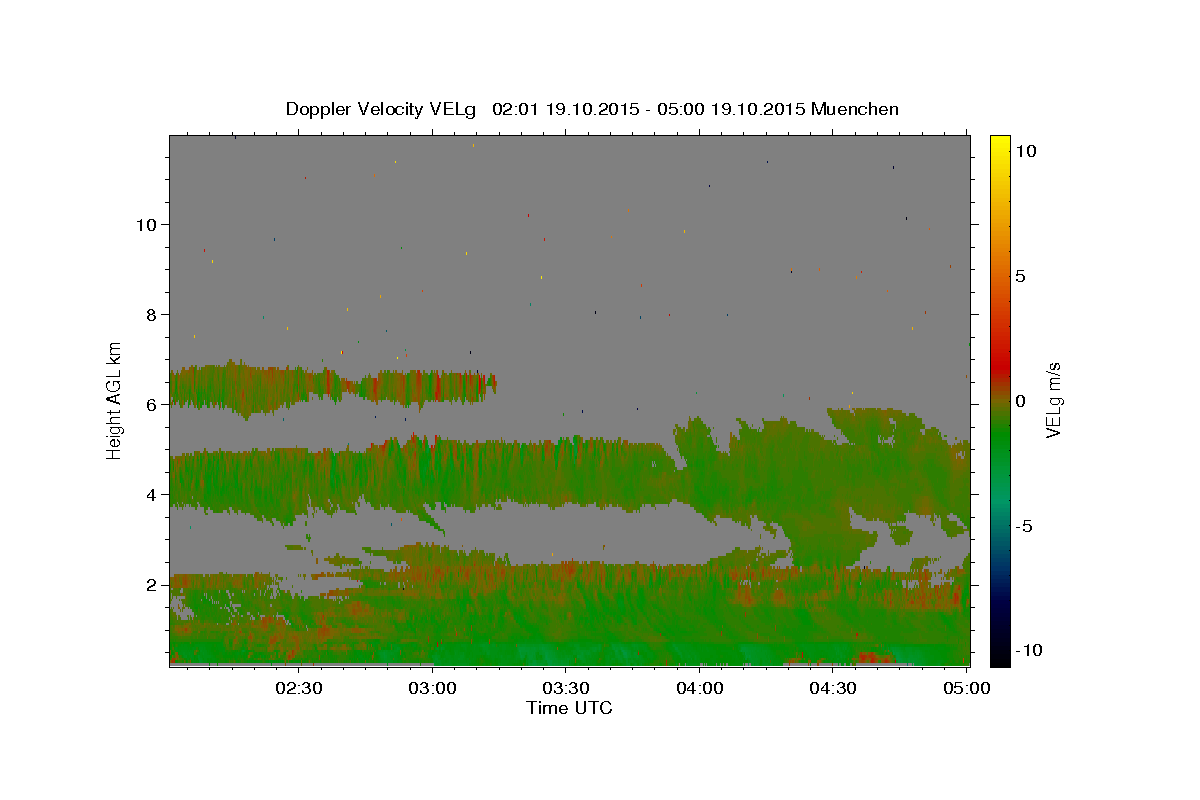Click the colorbar tick label -10
The height and width of the screenshot is (800, 1200).
1029,650
